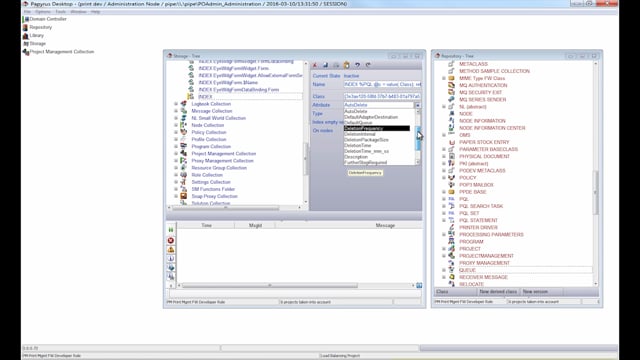Click the Policy Collection icon
Image resolution: width=640 pixels, height=360 pixels.
[x=184, y=132]
